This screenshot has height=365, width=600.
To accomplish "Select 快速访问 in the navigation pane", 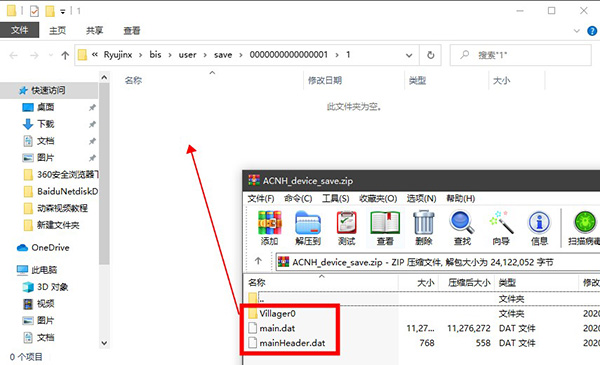I will [x=48, y=90].
